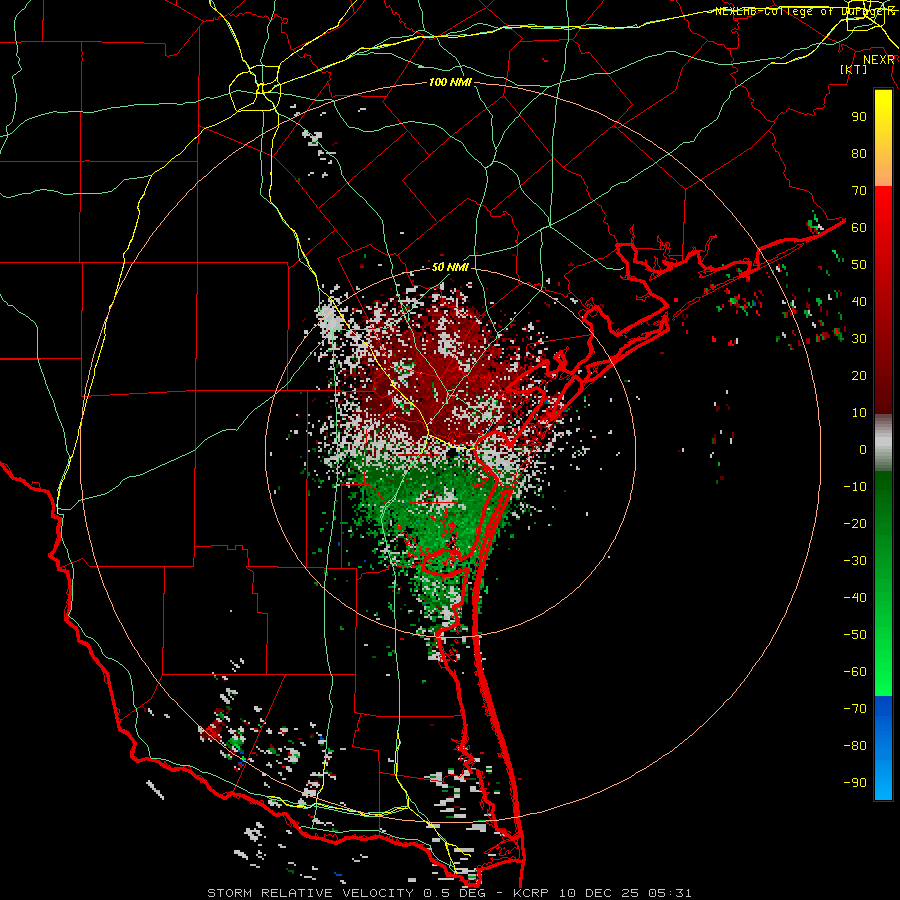The height and width of the screenshot is (900, 900).
Task: Click the 10 value on the velocity scale
Action: coord(859,413)
